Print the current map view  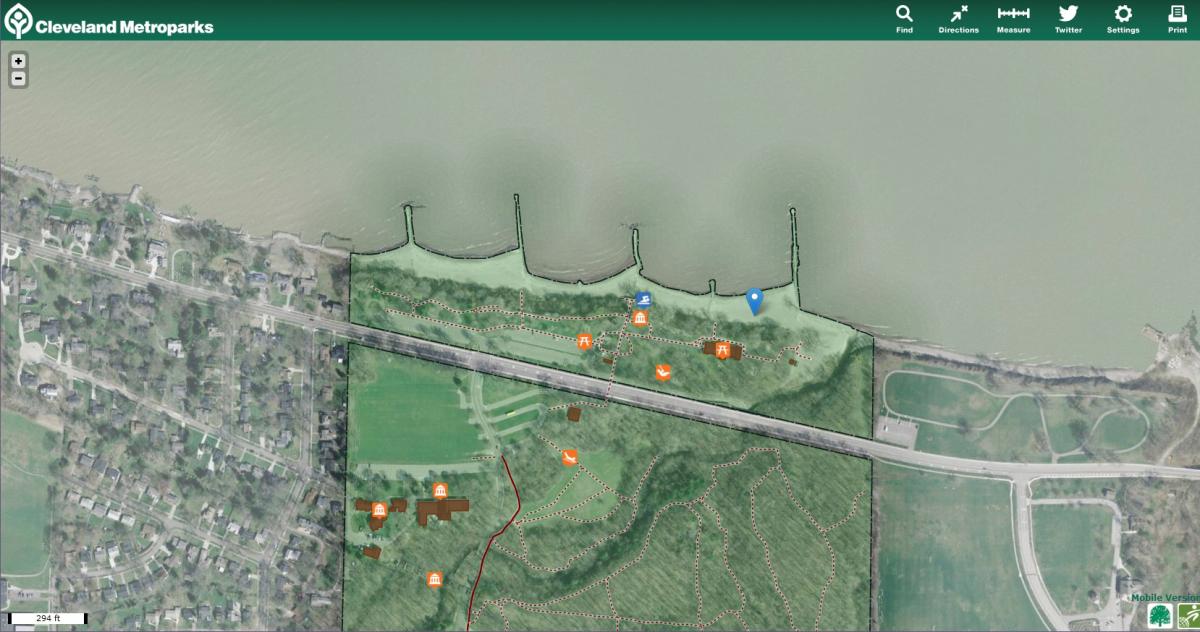coord(1177,19)
